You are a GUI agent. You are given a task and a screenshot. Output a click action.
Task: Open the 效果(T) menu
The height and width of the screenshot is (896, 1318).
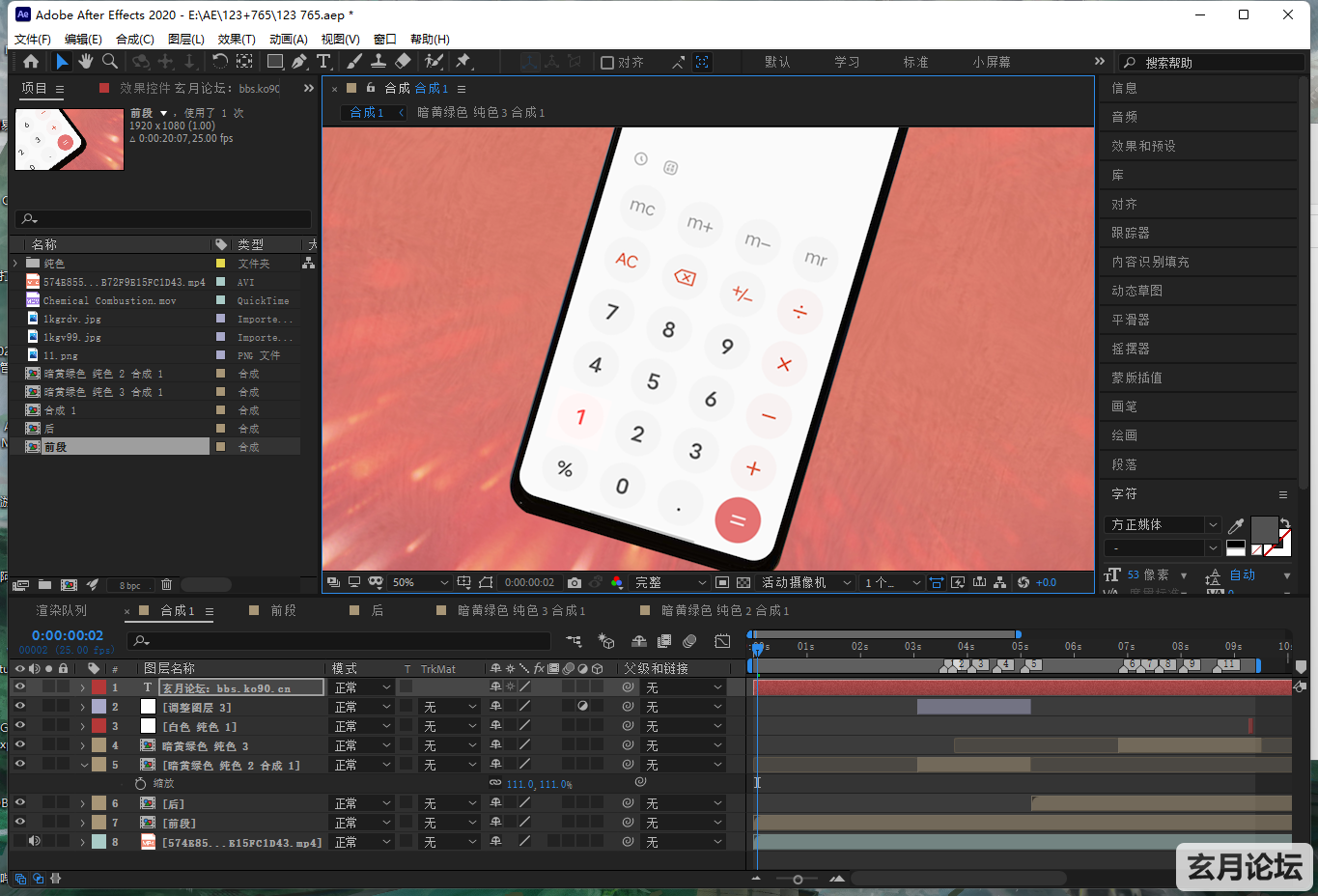click(x=237, y=39)
